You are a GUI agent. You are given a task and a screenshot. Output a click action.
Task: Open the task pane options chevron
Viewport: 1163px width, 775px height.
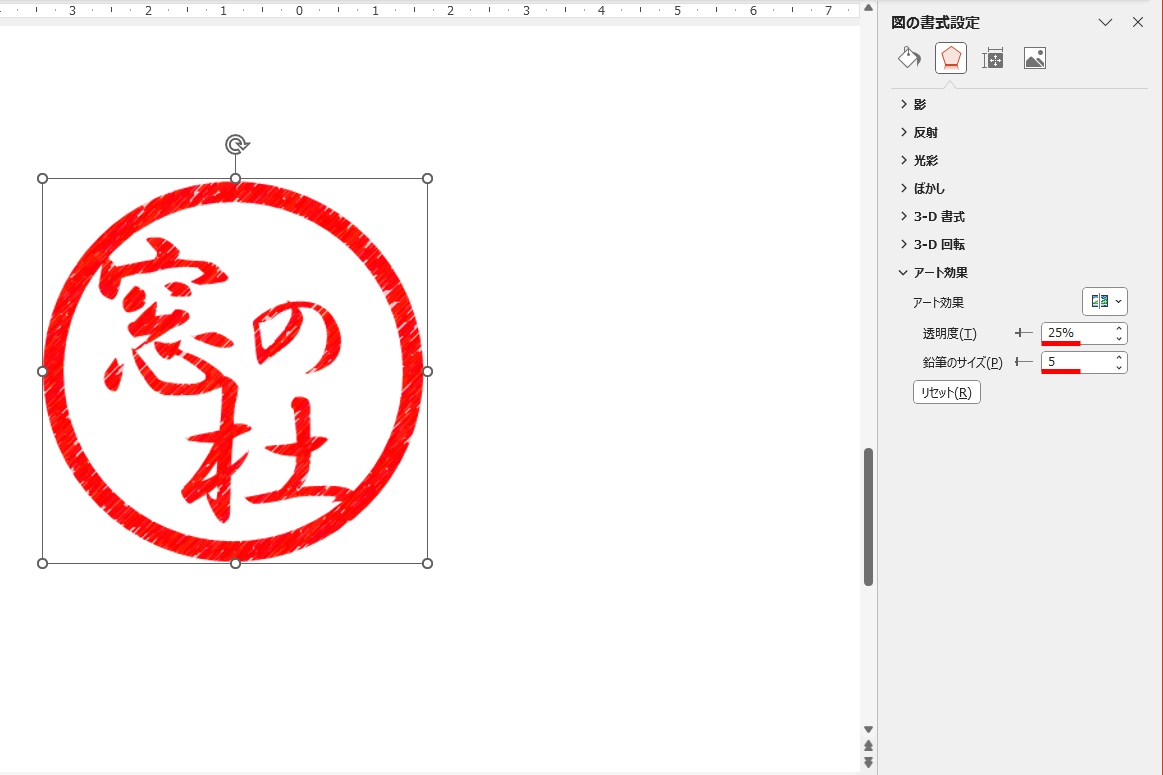(1105, 22)
